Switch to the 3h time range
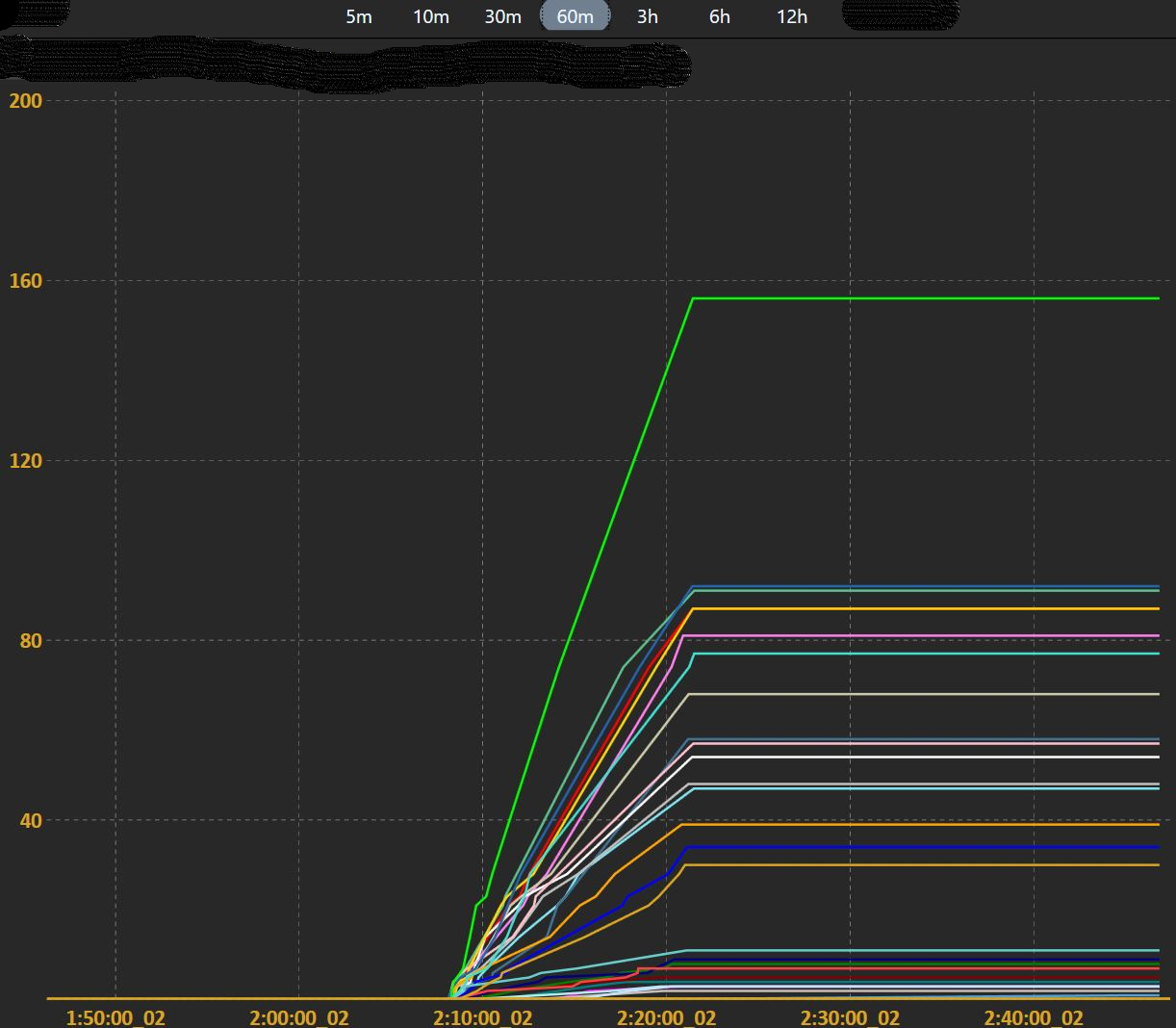Image resolution: width=1176 pixels, height=1028 pixels. 646,16
